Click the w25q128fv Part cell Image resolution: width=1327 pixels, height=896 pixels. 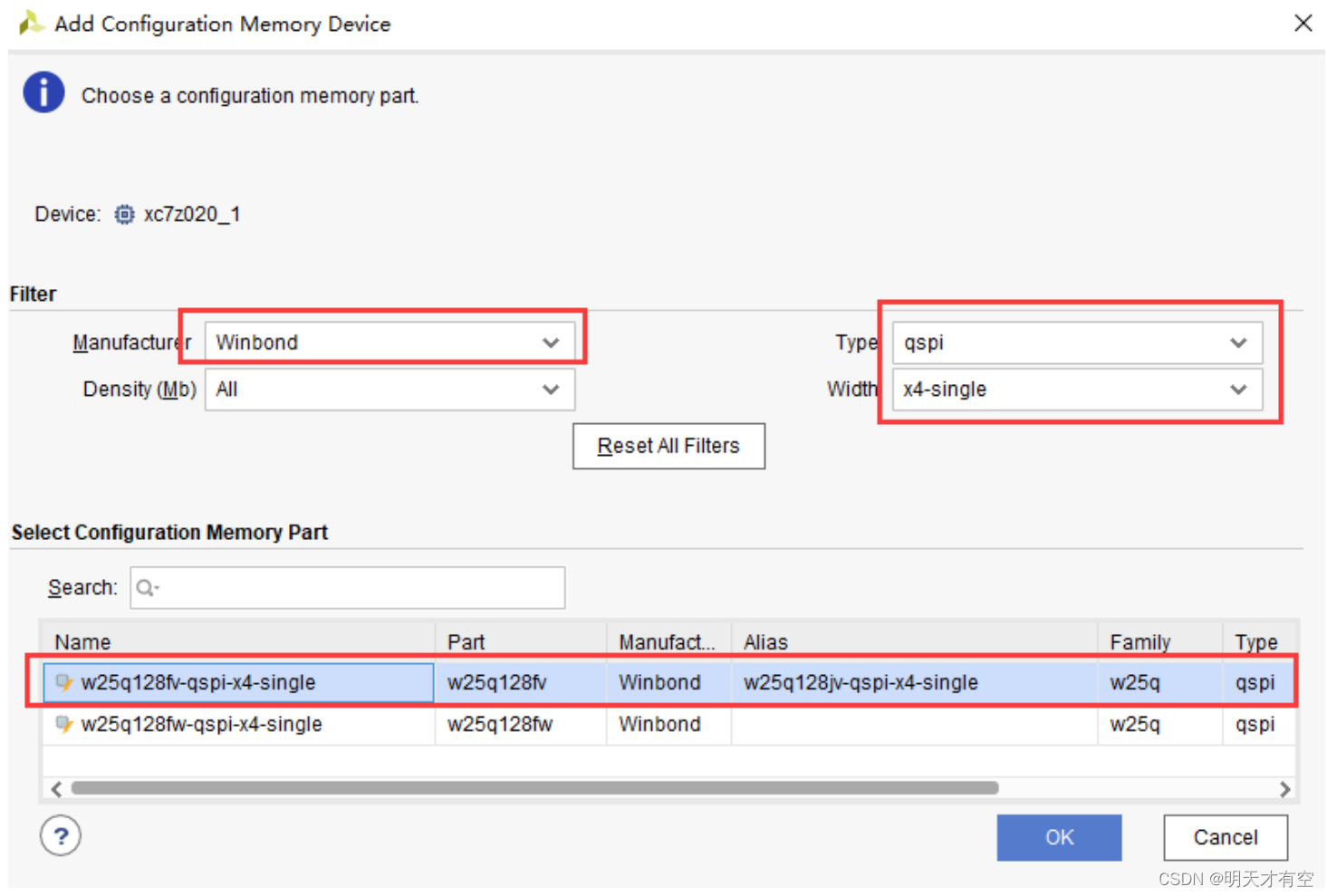[521, 682]
